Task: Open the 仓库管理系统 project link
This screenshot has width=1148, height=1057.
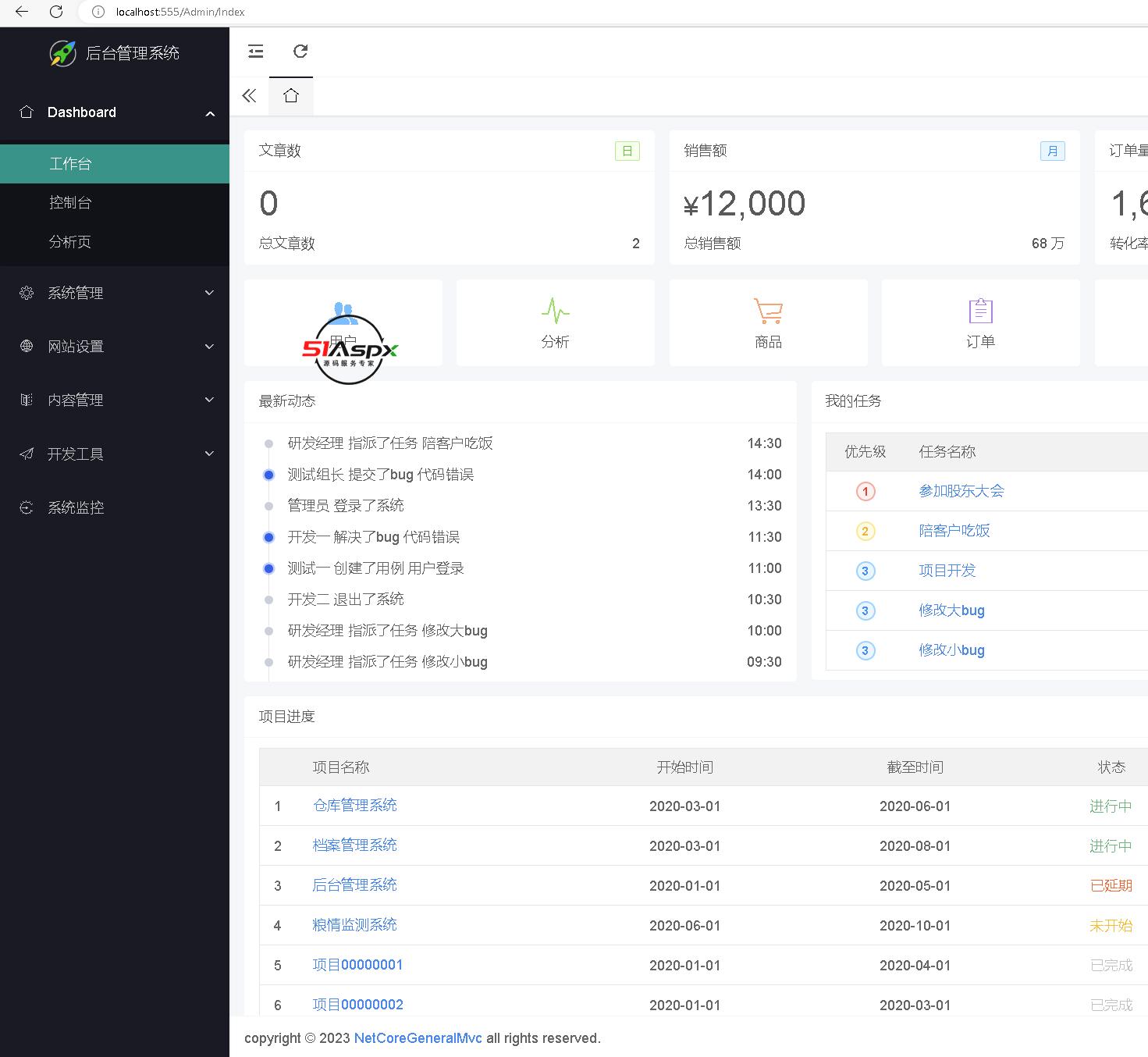Action: pos(354,806)
